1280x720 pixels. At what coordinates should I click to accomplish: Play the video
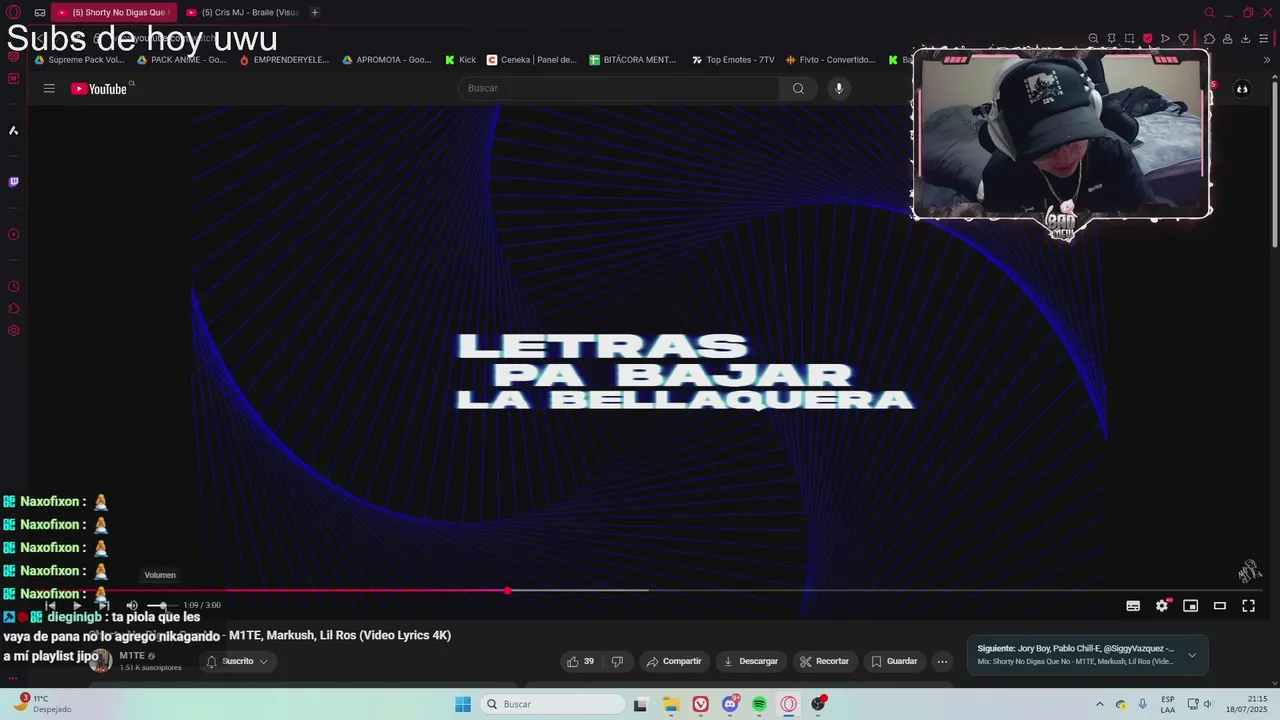(76, 605)
